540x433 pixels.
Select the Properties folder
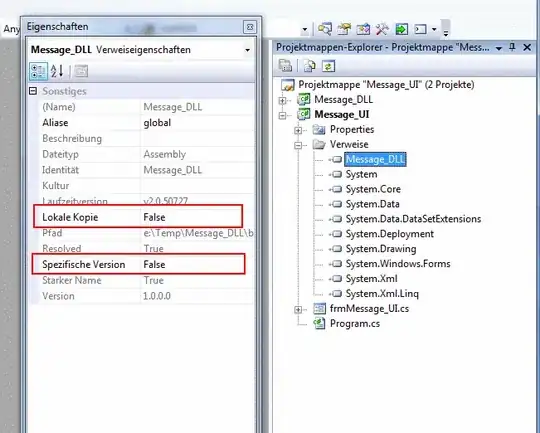352,129
